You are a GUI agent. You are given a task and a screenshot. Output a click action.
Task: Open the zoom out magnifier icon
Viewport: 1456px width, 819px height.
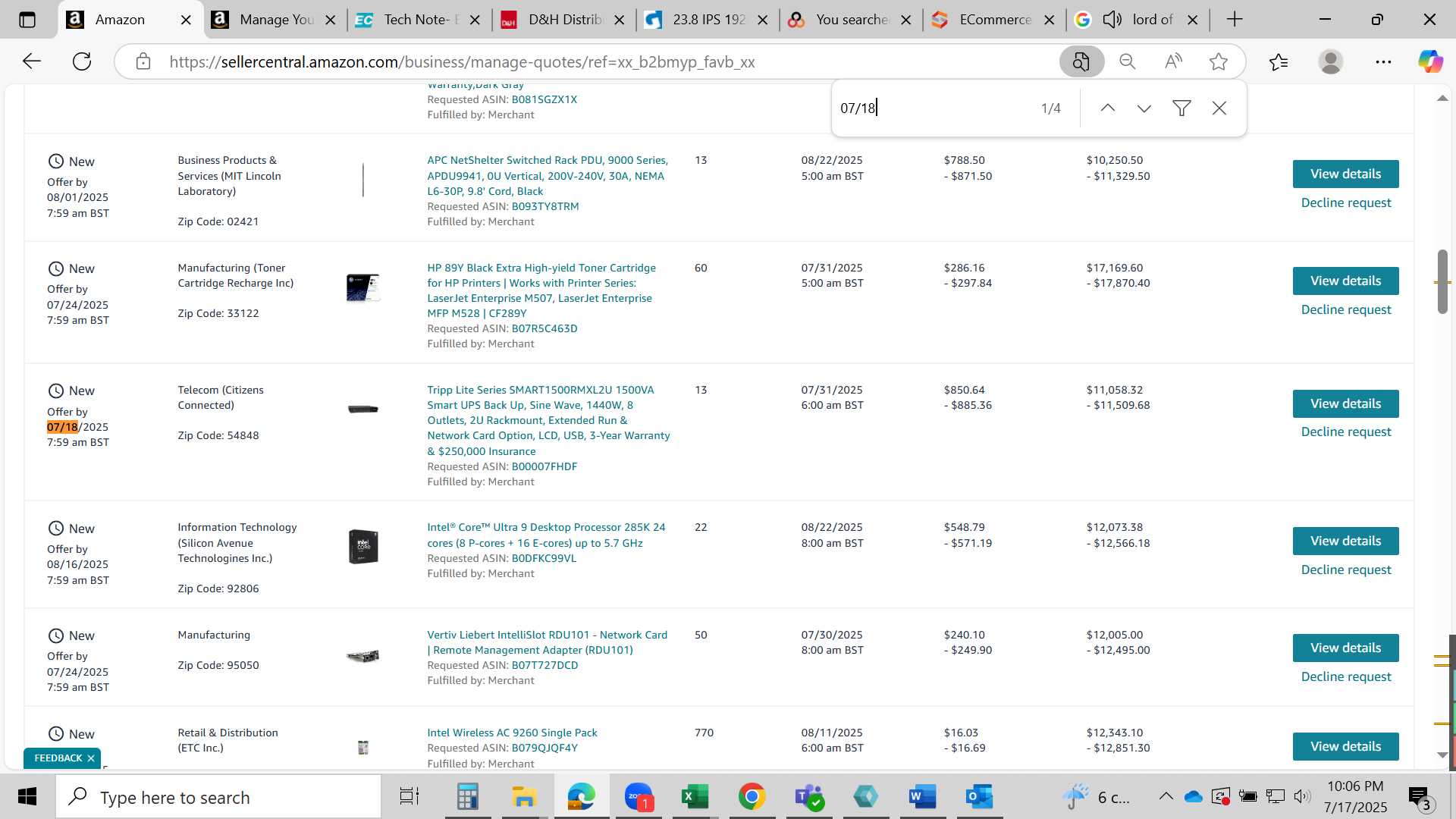(1128, 61)
